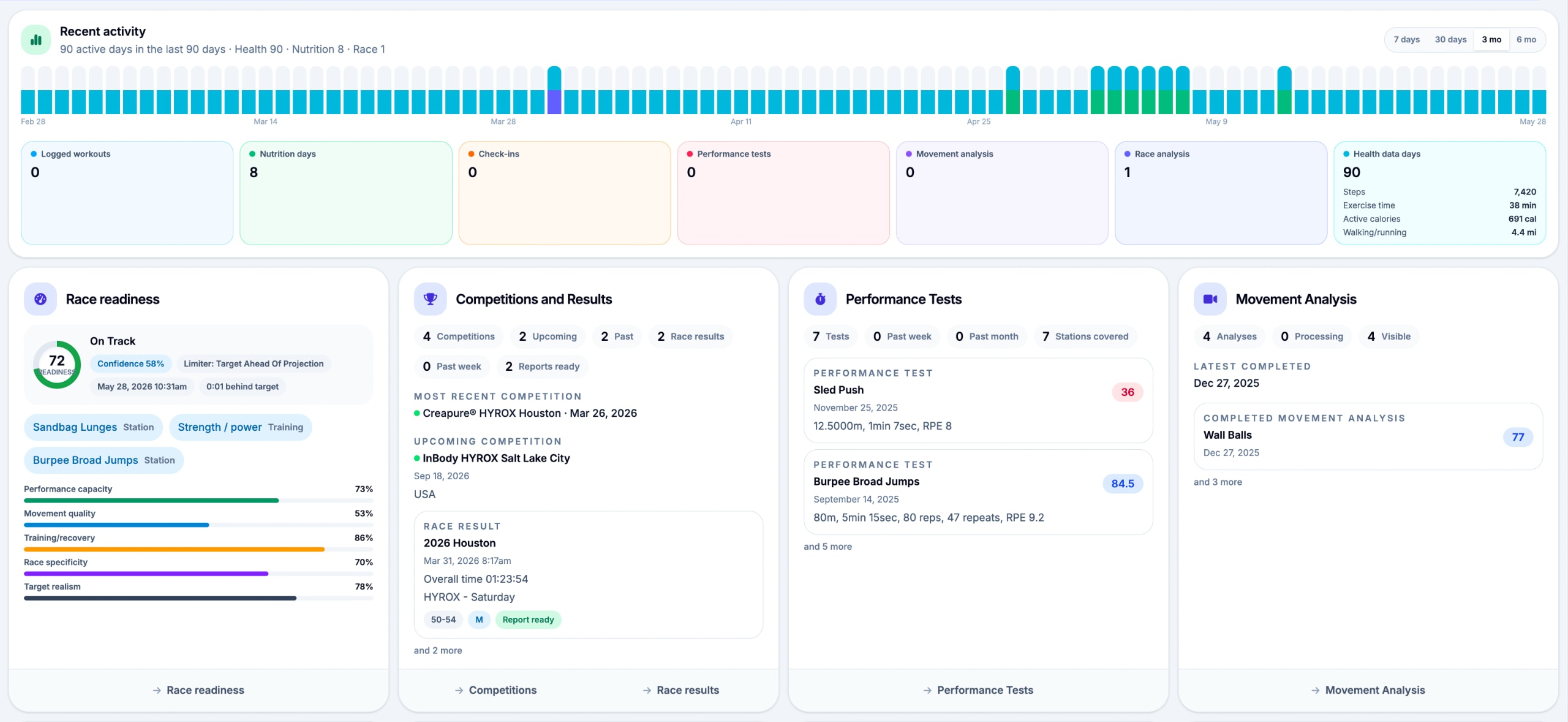
Task: Click the 2 Reports ready chip
Action: pyautogui.click(x=543, y=367)
